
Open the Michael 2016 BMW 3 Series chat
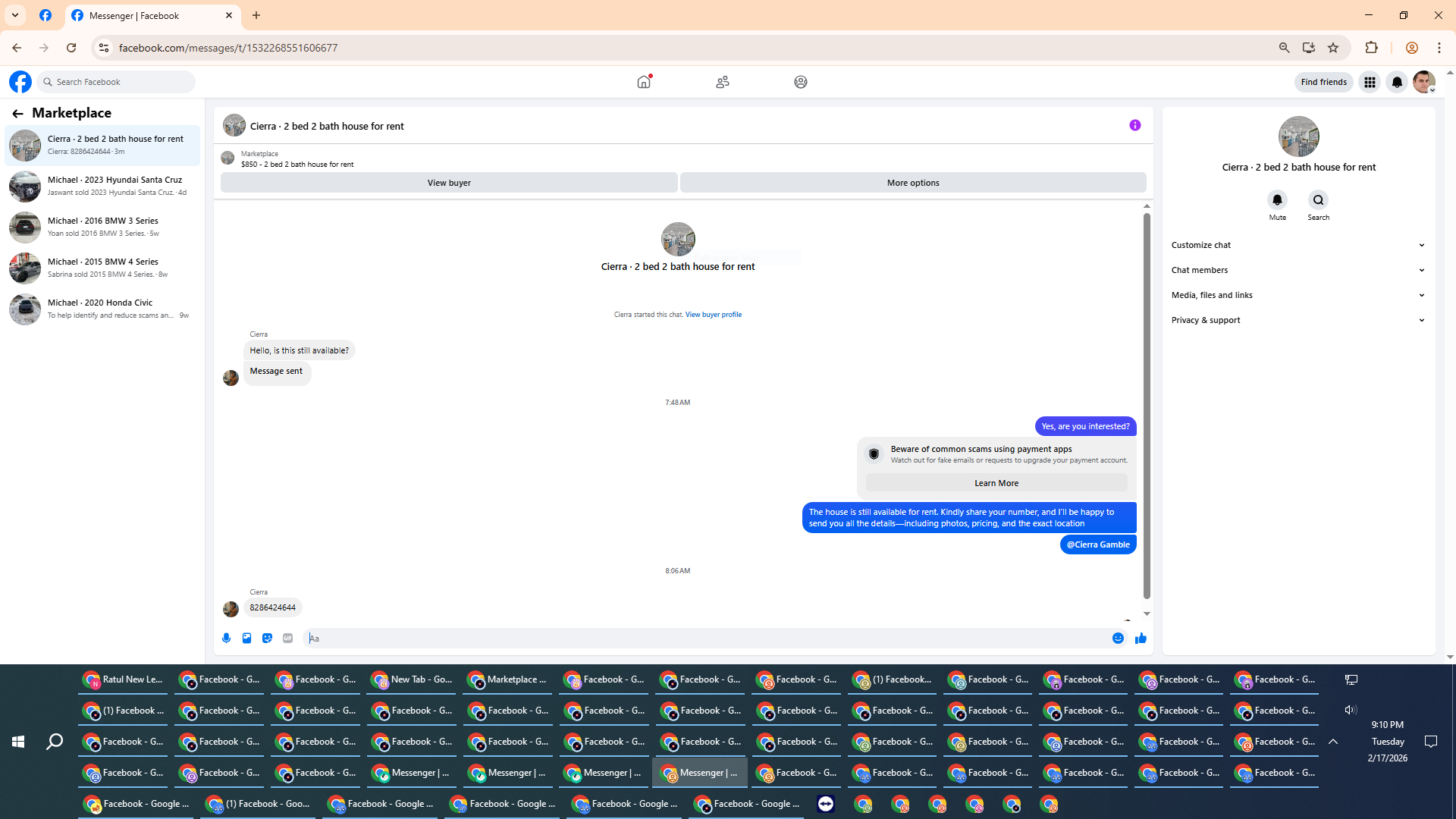(102, 227)
